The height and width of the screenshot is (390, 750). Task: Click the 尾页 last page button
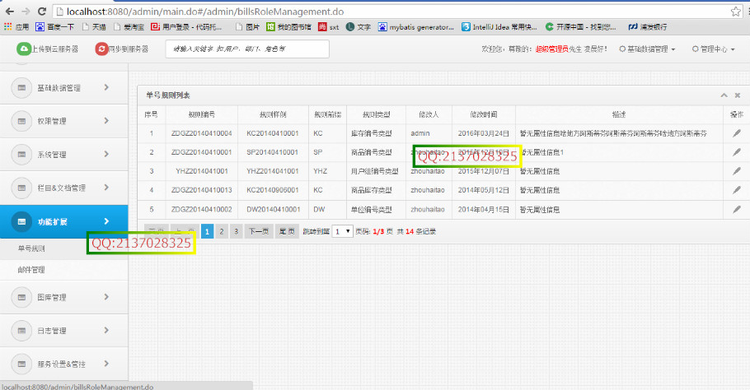coord(287,232)
